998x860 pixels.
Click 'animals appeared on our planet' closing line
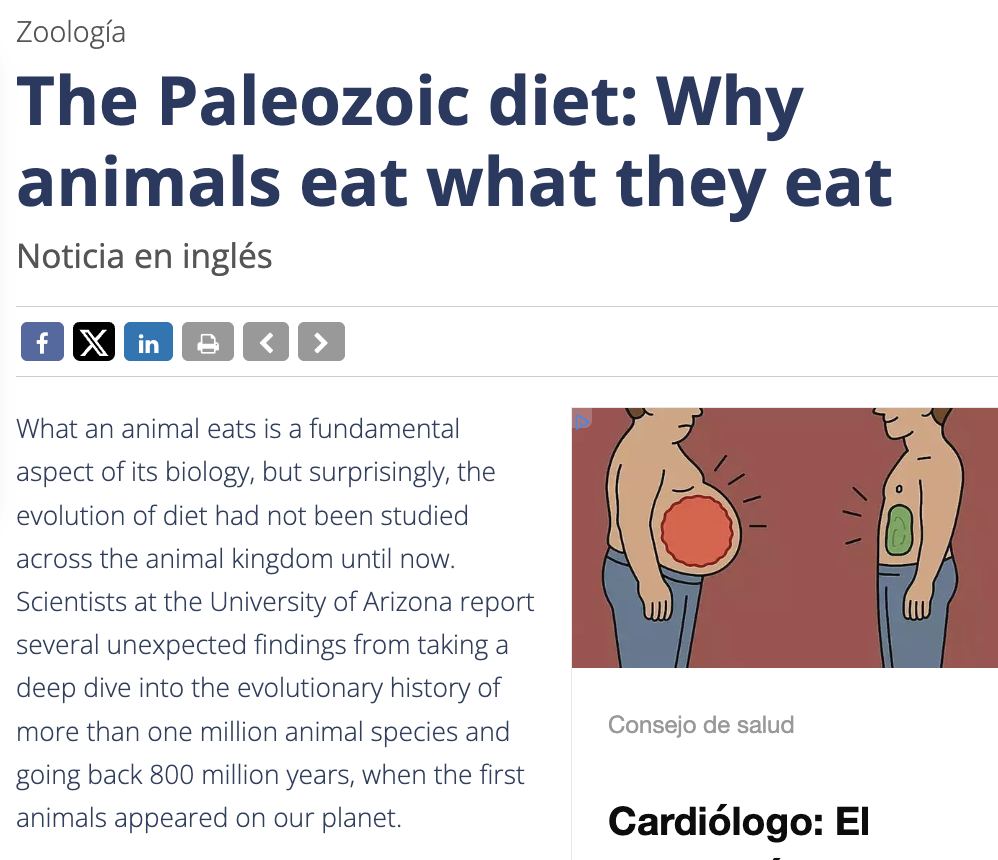click(209, 818)
